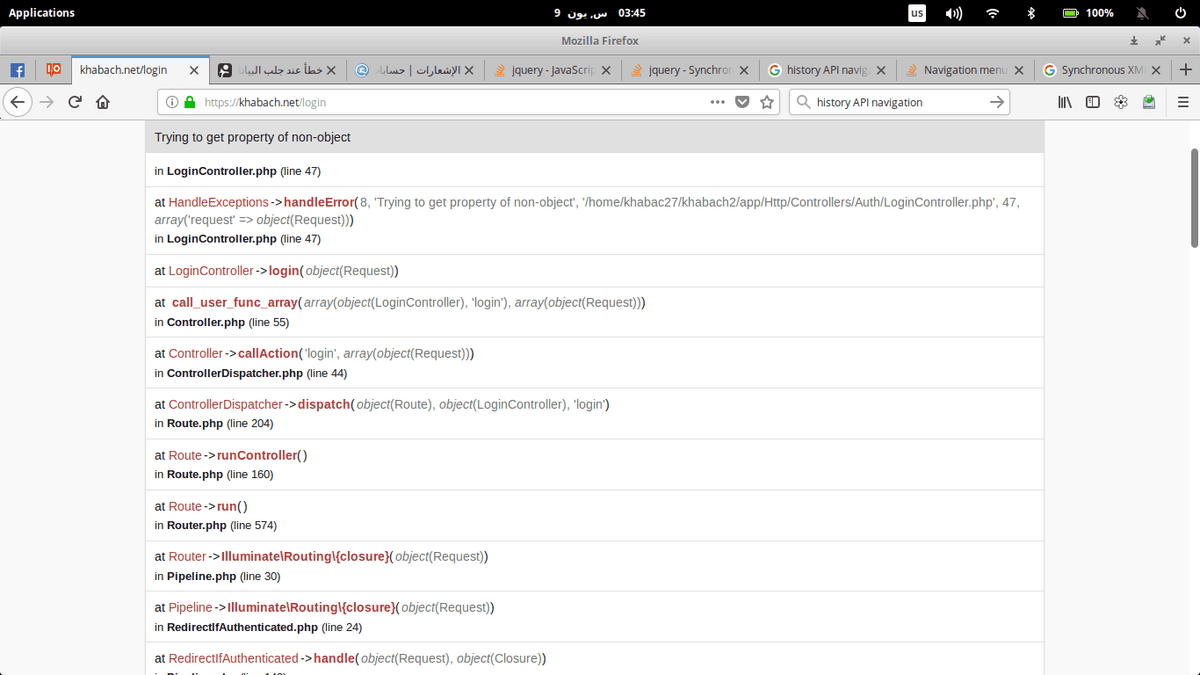1200x675 pixels.
Task: Open the Firefox Library panel icon
Action: point(1064,101)
